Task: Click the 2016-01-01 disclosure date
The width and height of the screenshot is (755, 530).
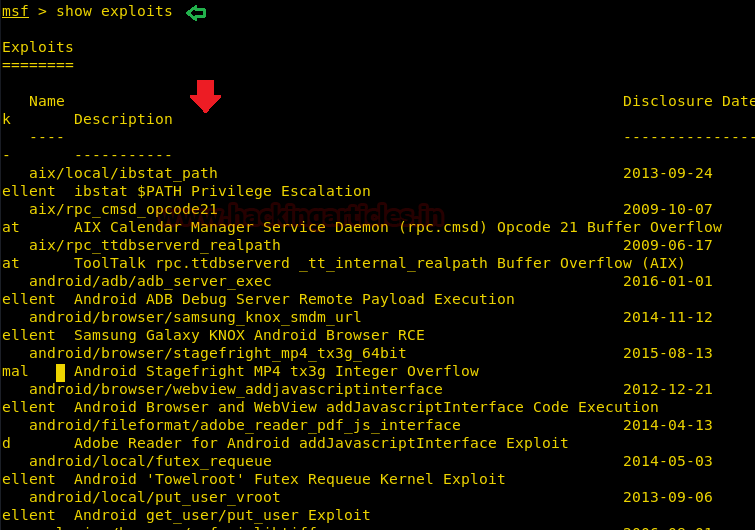Action: point(667,281)
